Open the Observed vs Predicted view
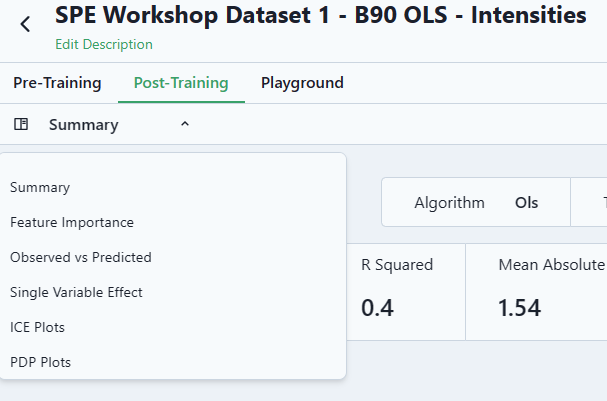The image size is (607, 401). tap(81, 257)
